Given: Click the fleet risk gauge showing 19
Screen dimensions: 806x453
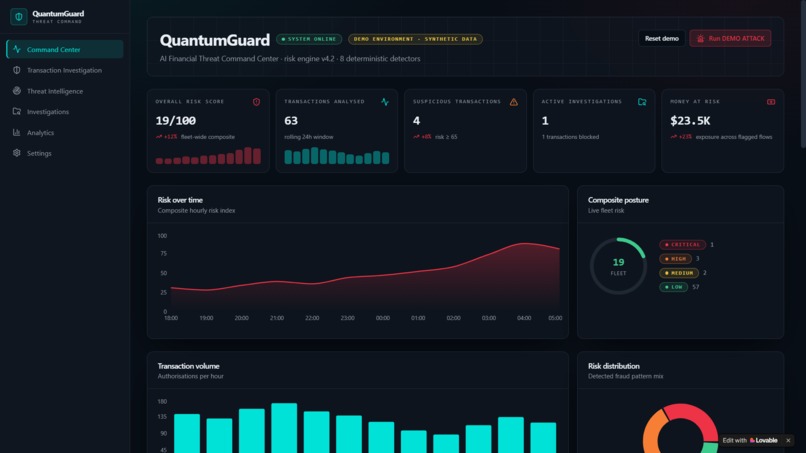Looking at the screenshot, I should tap(618, 266).
